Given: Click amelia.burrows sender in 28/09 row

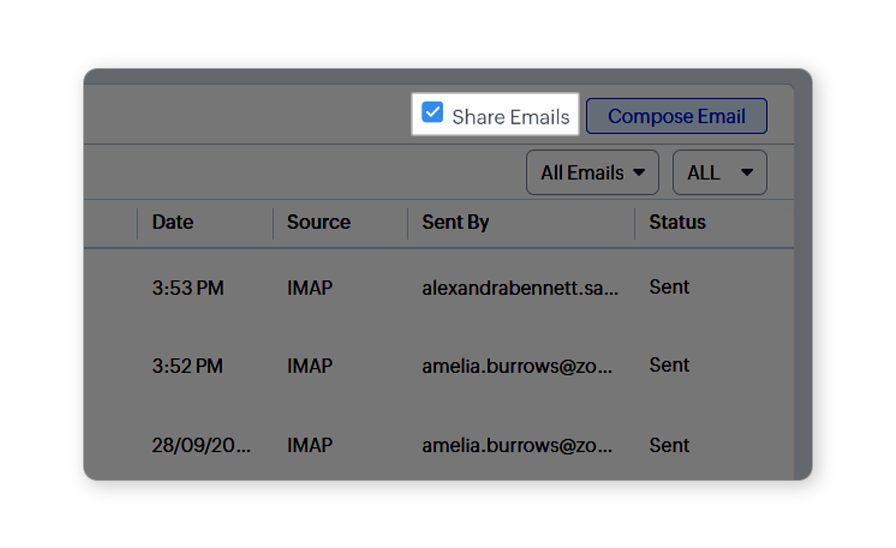Looking at the screenshot, I should (517, 445).
